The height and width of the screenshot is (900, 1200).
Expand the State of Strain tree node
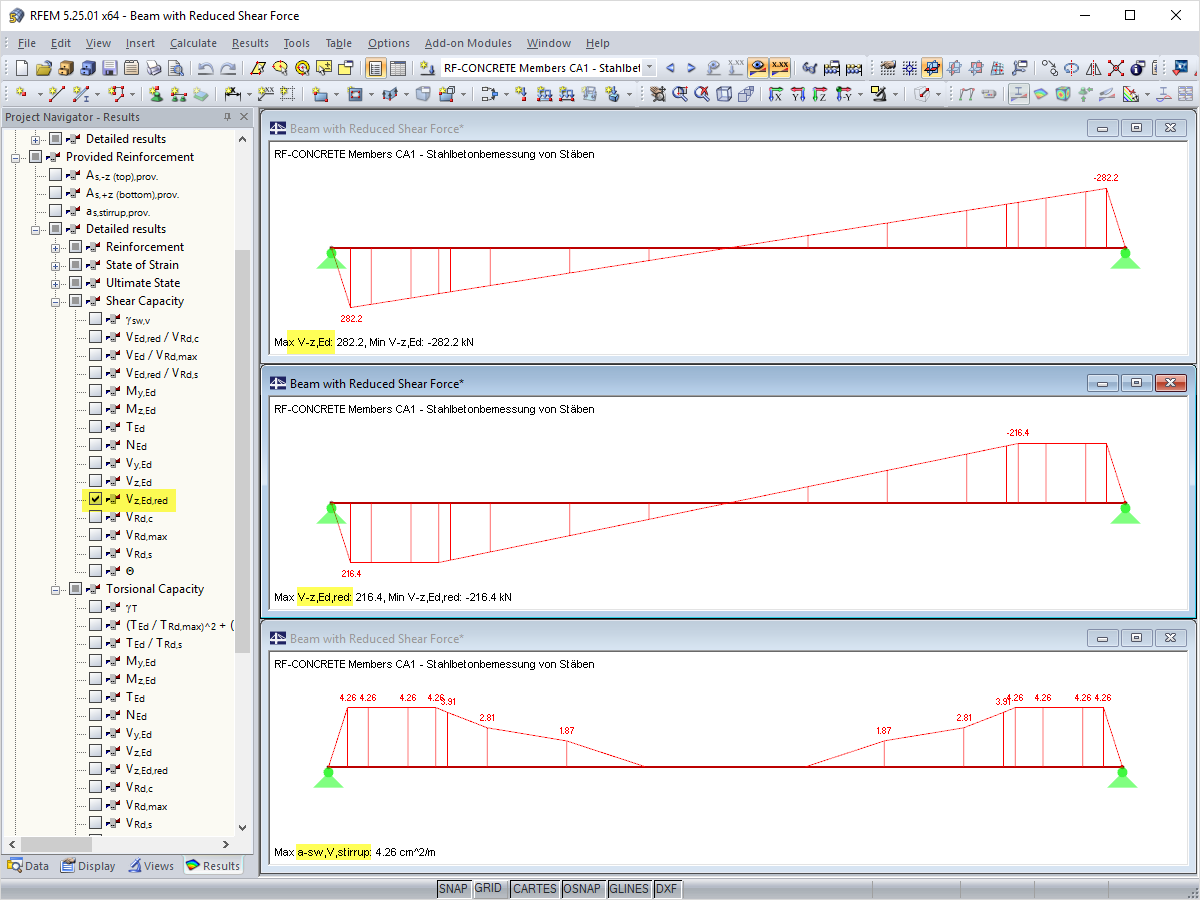pyautogui.click(x=56, y=265)
